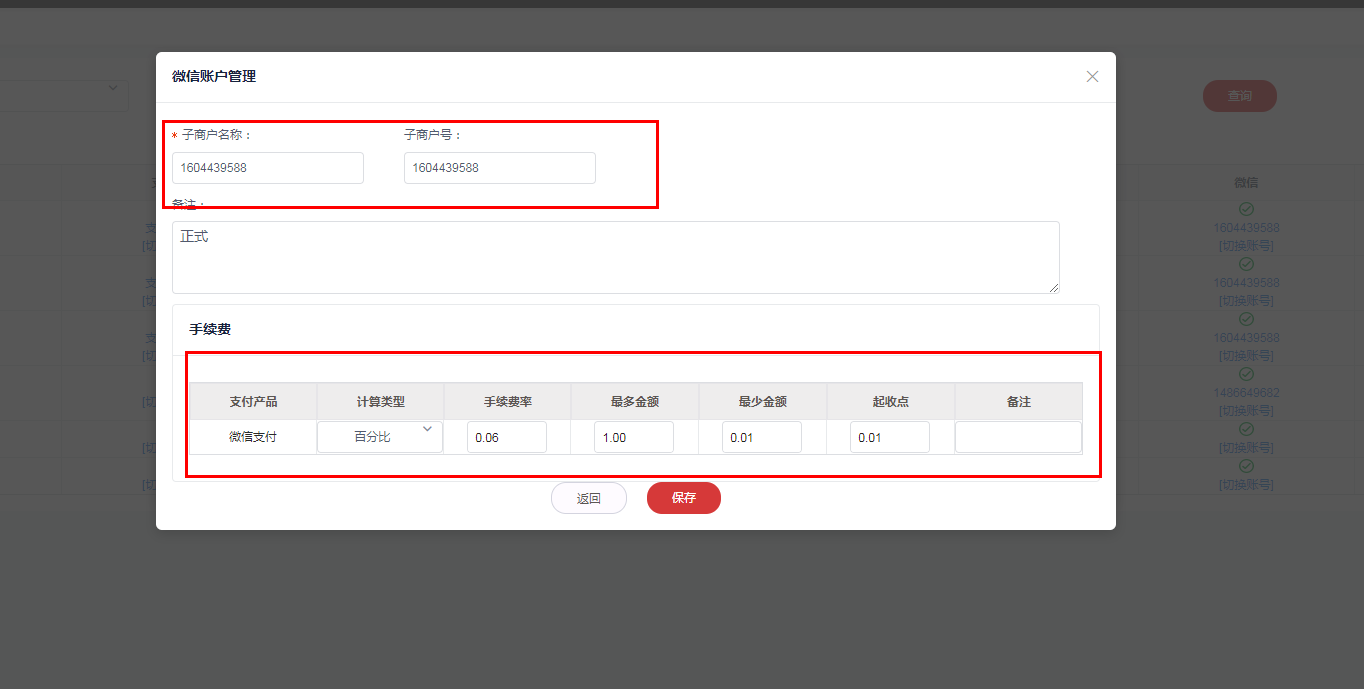
Task: Click the 最少金额 input field
Action: (x=762, y=437)
